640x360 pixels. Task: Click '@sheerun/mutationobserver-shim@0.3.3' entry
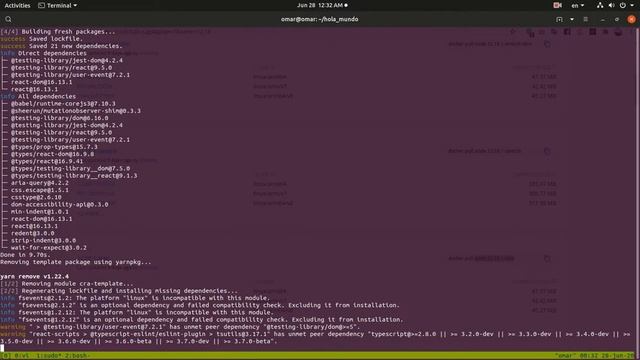[76, 111]
